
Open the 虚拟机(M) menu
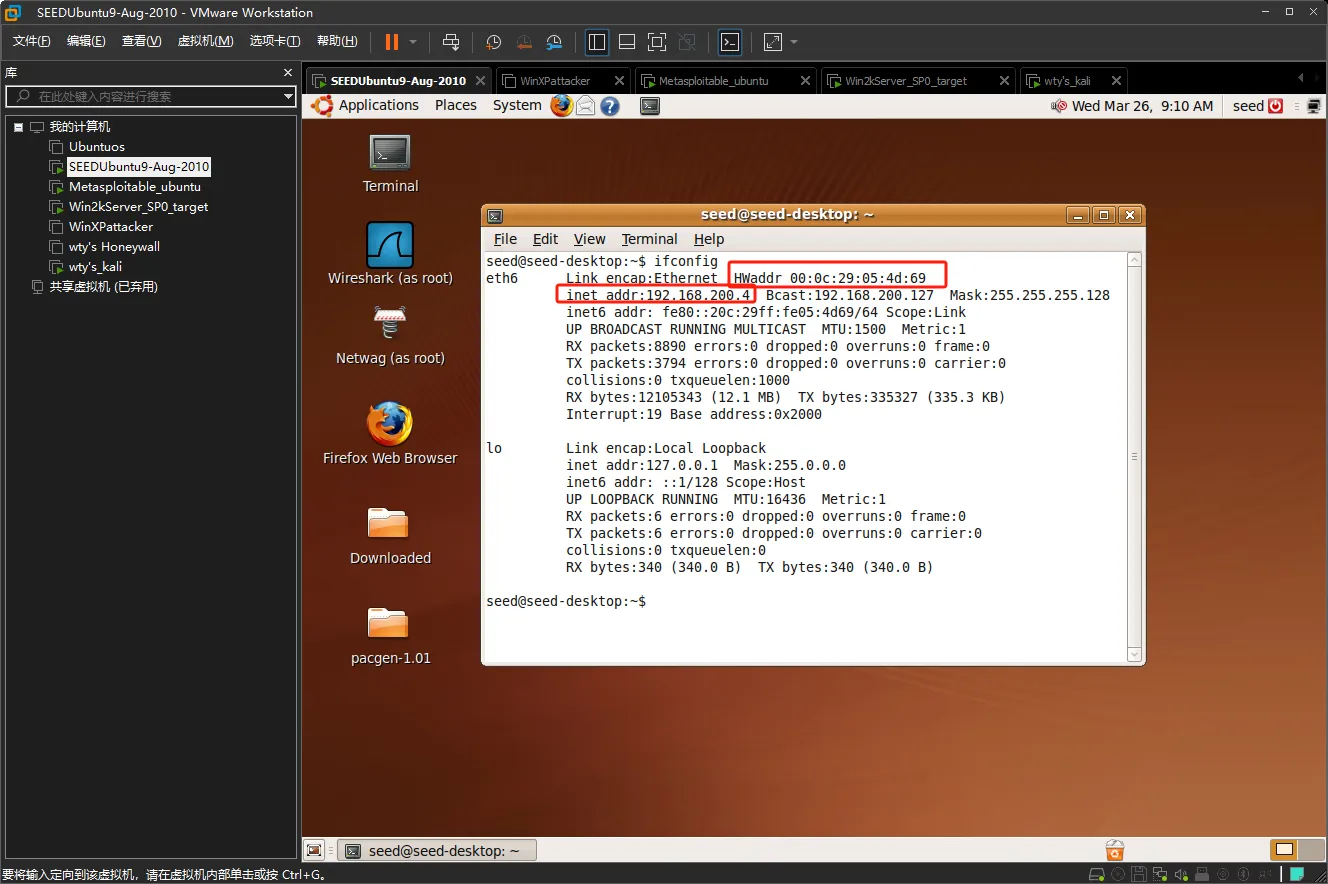click(x=205, y=41)
